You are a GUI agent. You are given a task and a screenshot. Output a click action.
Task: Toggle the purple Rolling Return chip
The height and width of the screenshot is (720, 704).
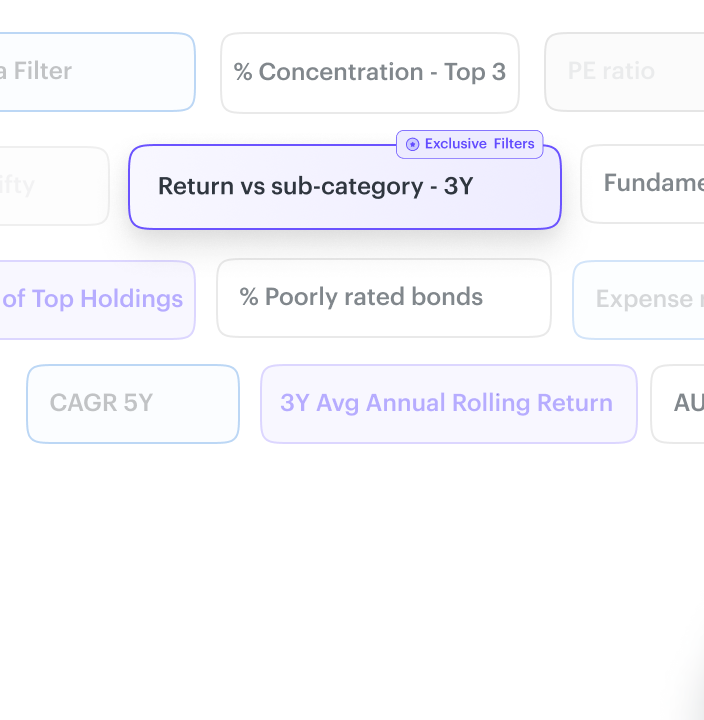[448, 403]
